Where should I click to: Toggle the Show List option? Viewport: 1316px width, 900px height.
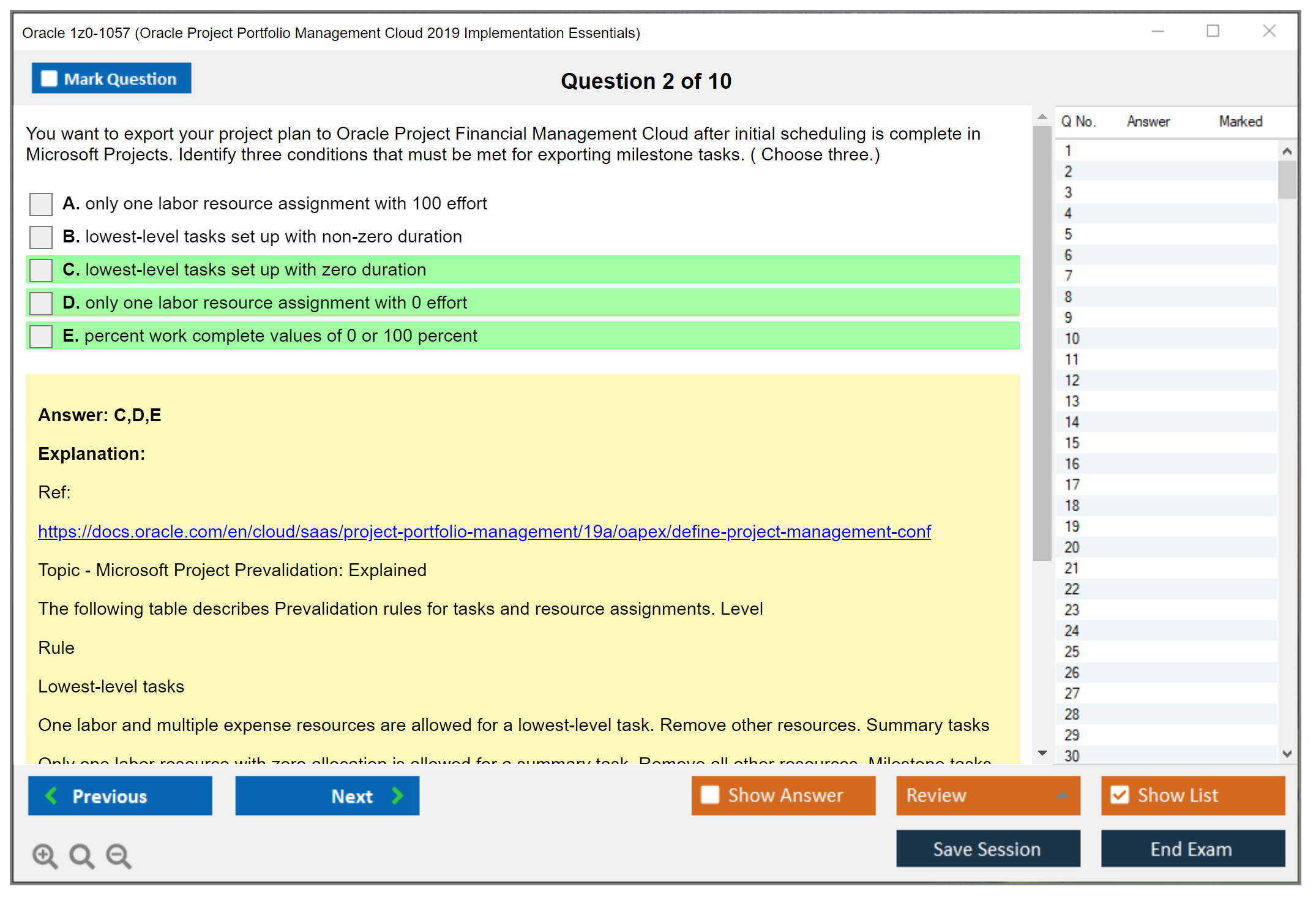pyautogui.click(x=1120, y=795)
